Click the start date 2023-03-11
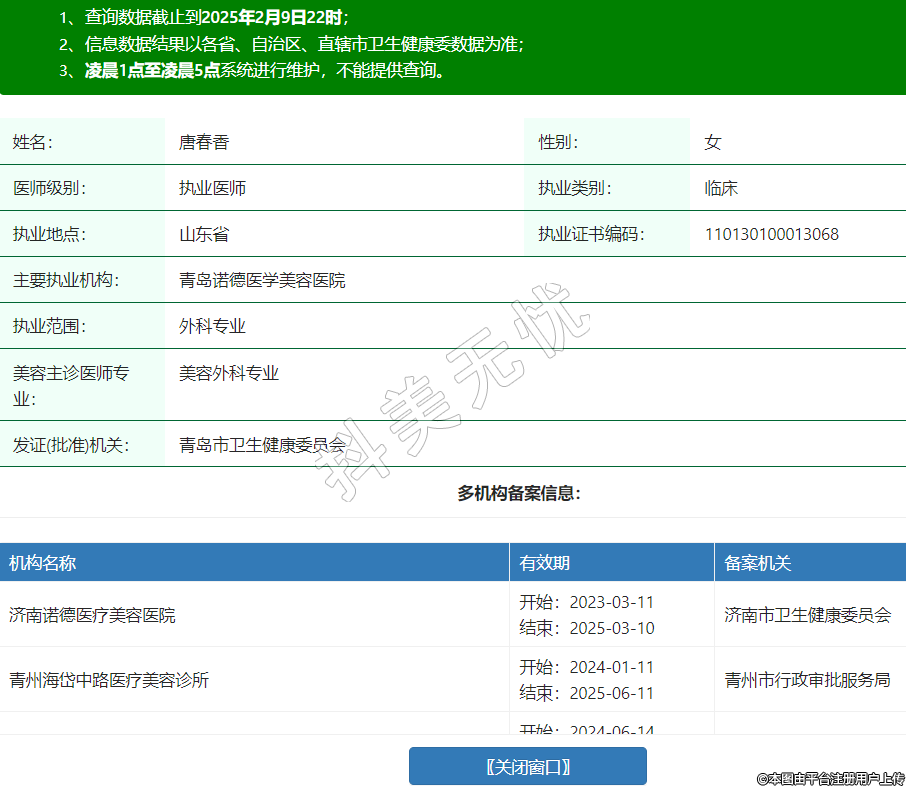The width and height of the screenshot is (906, 786). (x=611, y=602)
